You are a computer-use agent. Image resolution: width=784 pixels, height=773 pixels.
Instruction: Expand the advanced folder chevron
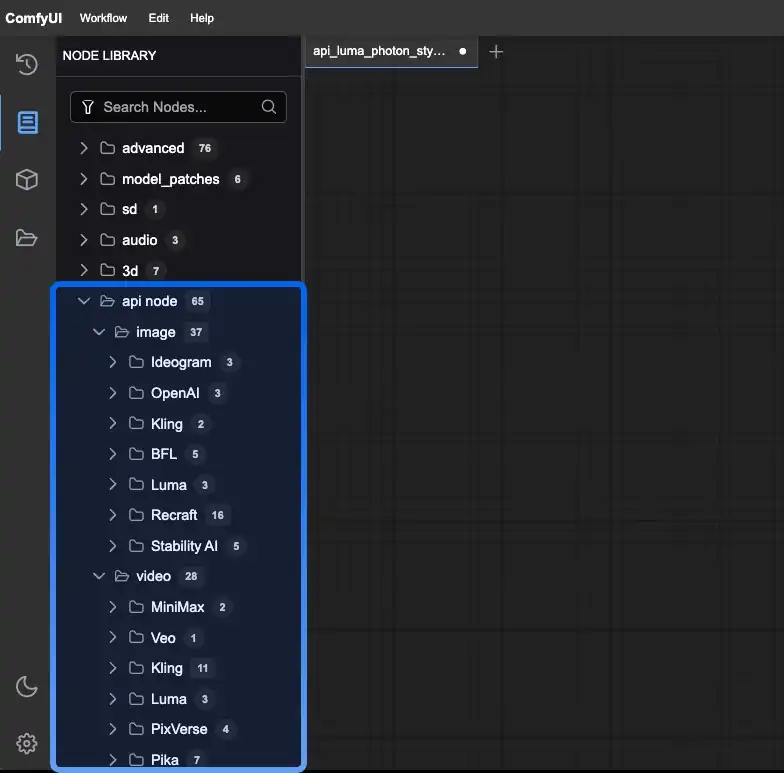[84, 148]
